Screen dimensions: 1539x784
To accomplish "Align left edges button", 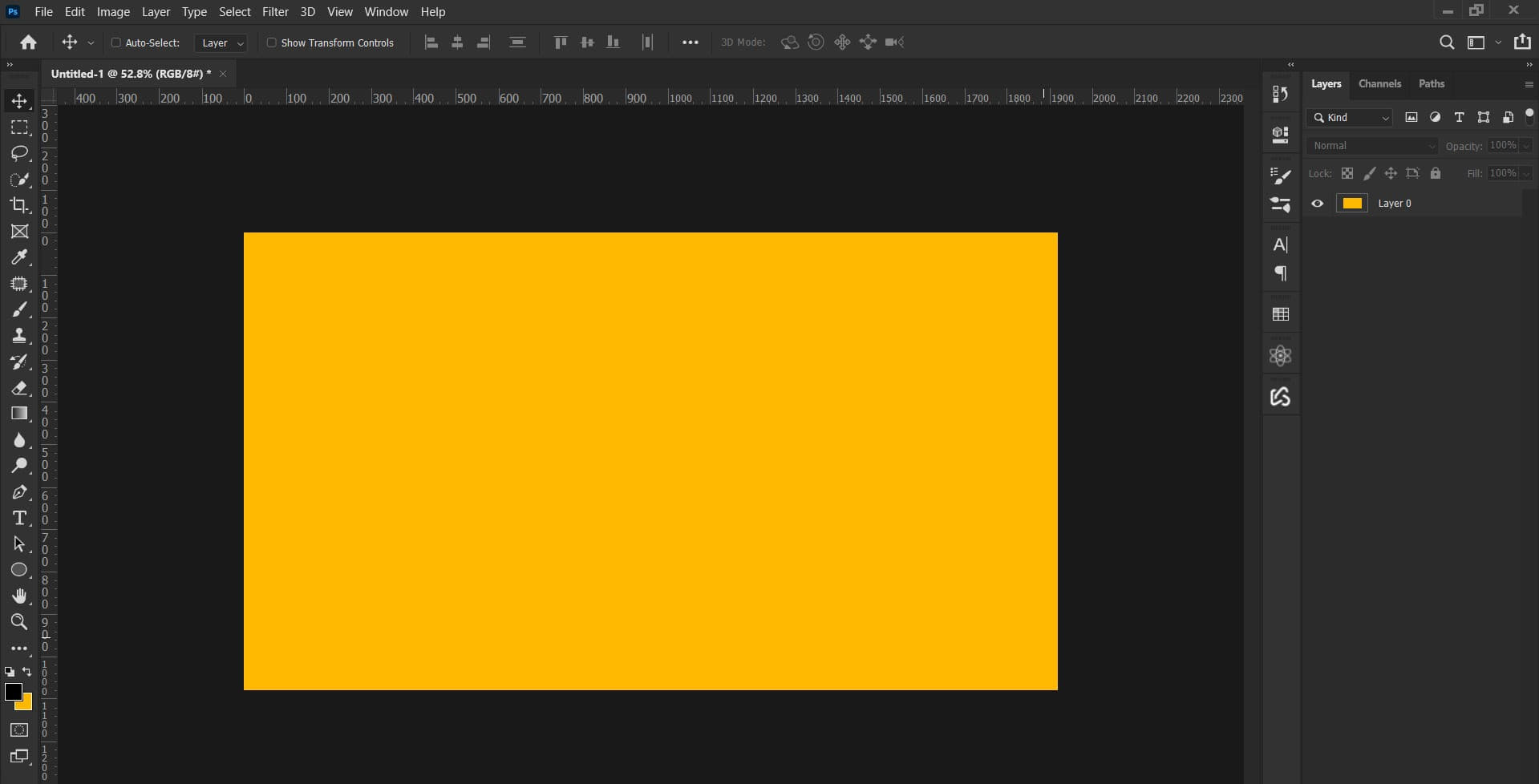I will tap(431, 42).
